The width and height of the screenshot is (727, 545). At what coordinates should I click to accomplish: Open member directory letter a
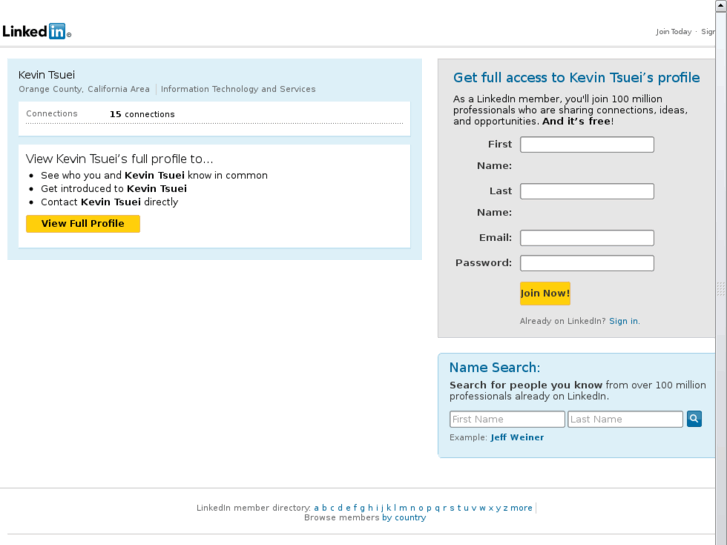(316, 508)
